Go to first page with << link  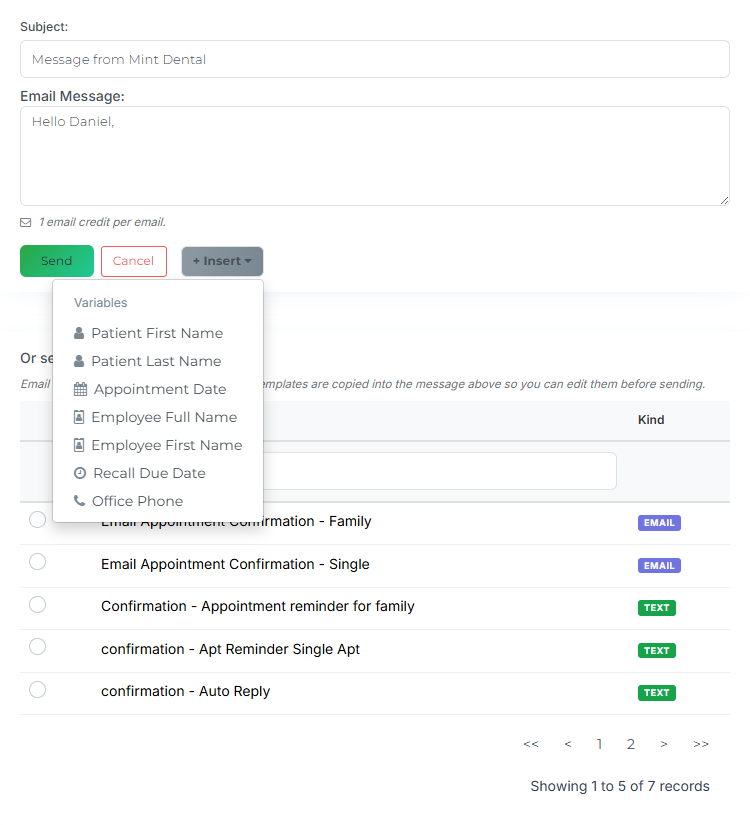(531, 744)
